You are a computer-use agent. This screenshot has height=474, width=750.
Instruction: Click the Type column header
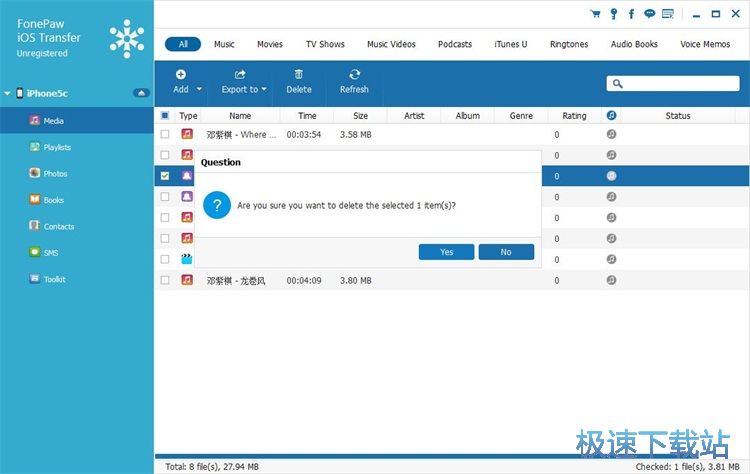click(188, 116)
